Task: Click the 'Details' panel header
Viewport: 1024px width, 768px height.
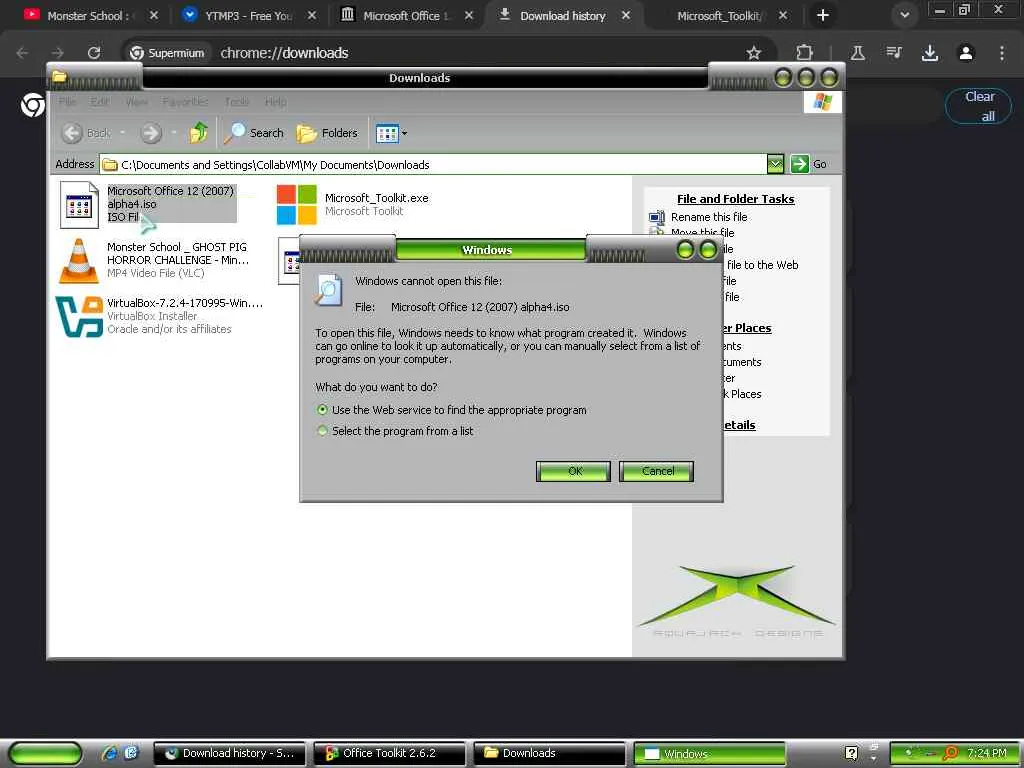Action: (x=738, y=425)
